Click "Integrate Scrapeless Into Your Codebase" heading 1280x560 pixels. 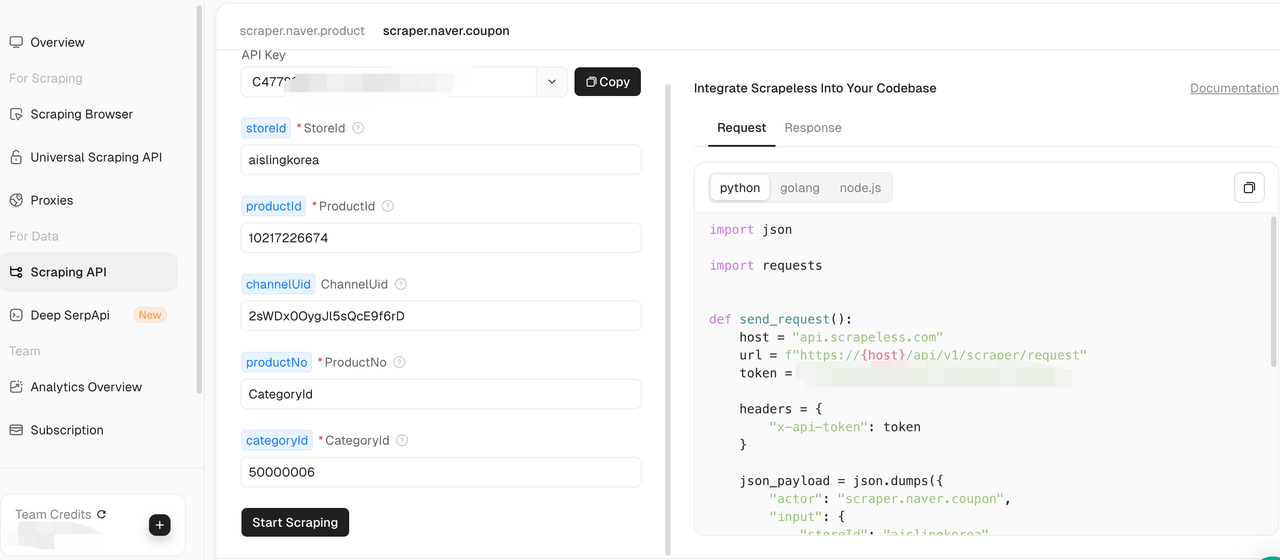point(815,88)
